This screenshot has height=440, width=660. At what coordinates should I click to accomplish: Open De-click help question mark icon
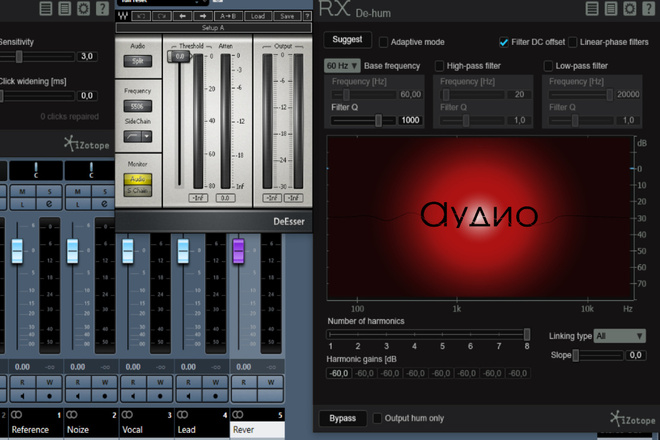[102, 8]
